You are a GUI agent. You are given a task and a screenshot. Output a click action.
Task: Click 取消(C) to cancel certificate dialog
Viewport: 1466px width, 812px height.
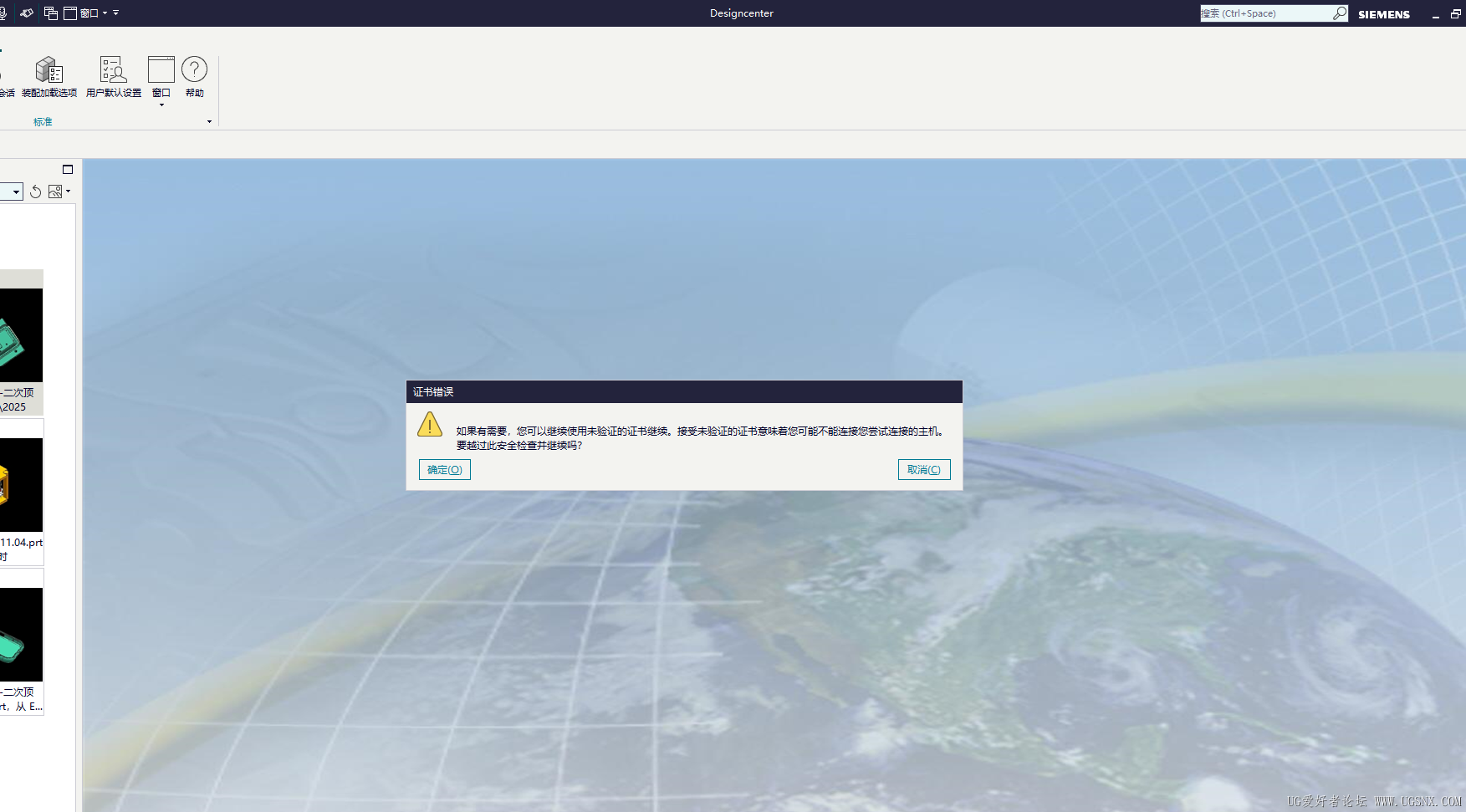(x=924, y=470)
